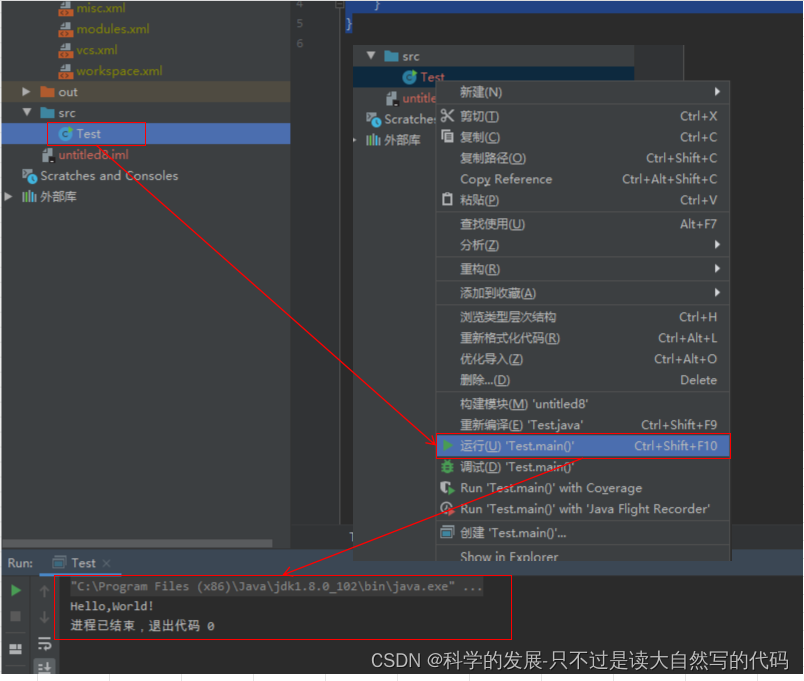Click the out folder icon

pyautogui.click(x=48, y=92)
